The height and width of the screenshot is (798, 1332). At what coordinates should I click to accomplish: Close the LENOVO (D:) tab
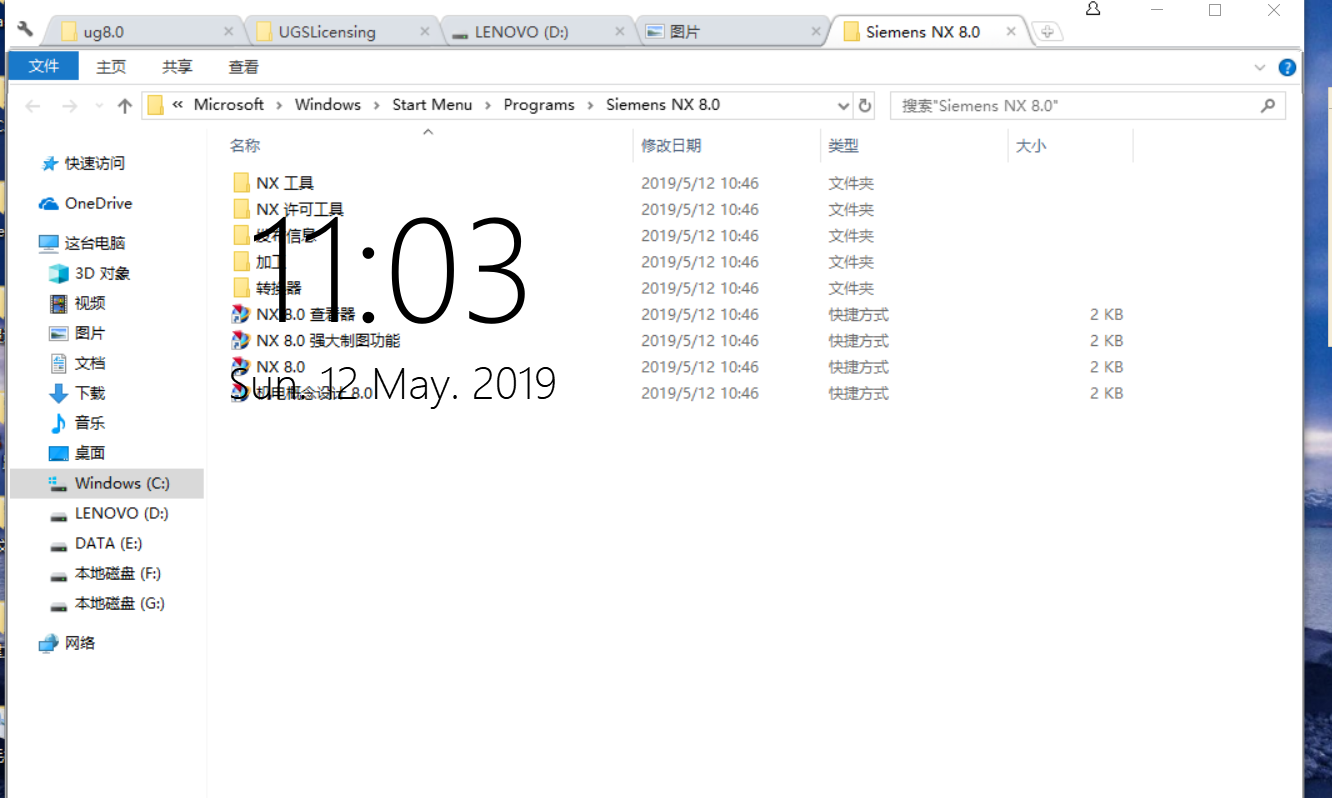[620, 32]
